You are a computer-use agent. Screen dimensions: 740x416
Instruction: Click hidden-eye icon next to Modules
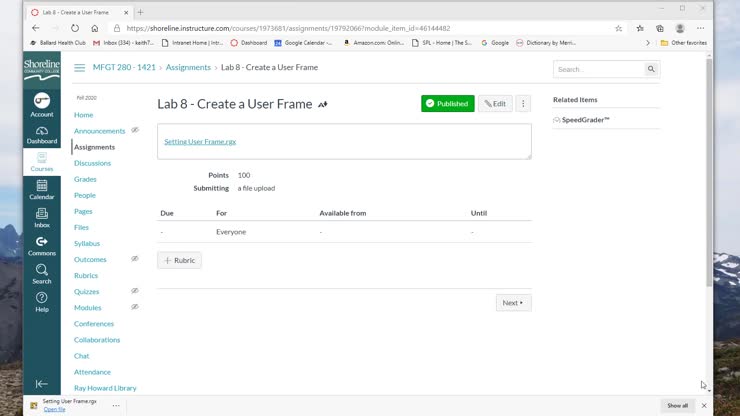pyautogui.click(x=135, y=307)
